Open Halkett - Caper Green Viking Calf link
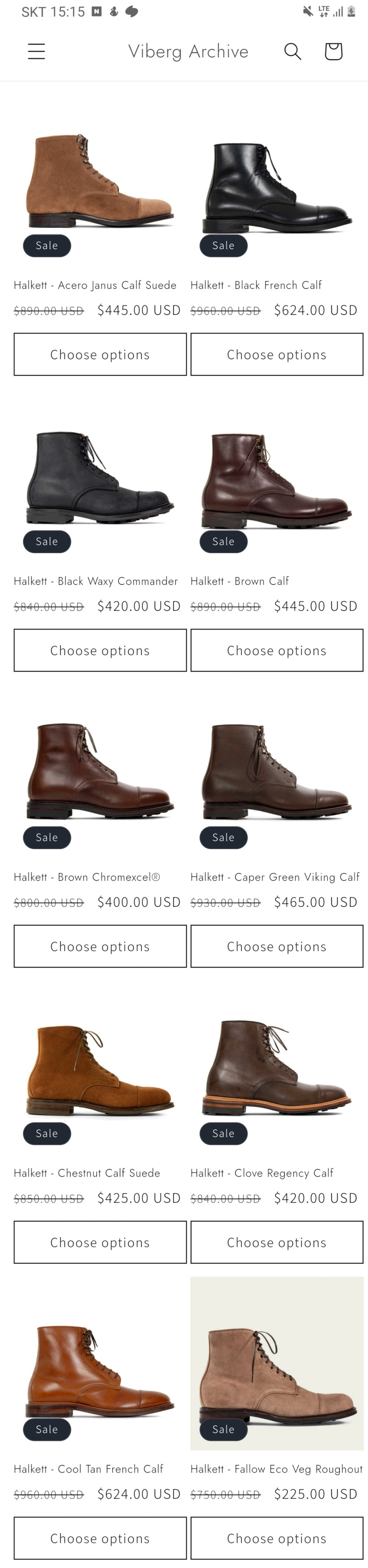Viewport: 368px width, 1568px height. coord(274,876)
